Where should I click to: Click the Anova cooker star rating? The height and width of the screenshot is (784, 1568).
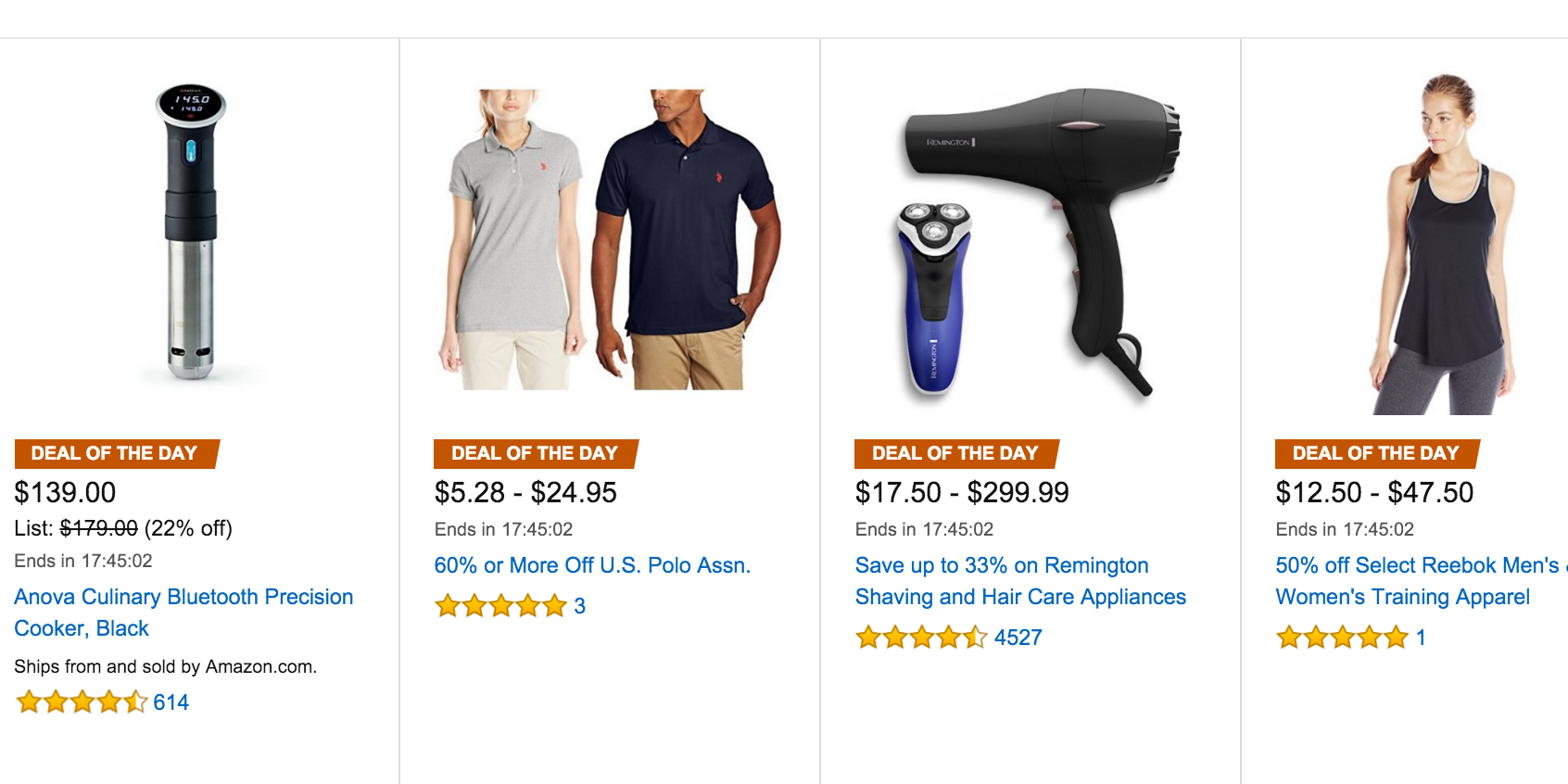(82, 702)
